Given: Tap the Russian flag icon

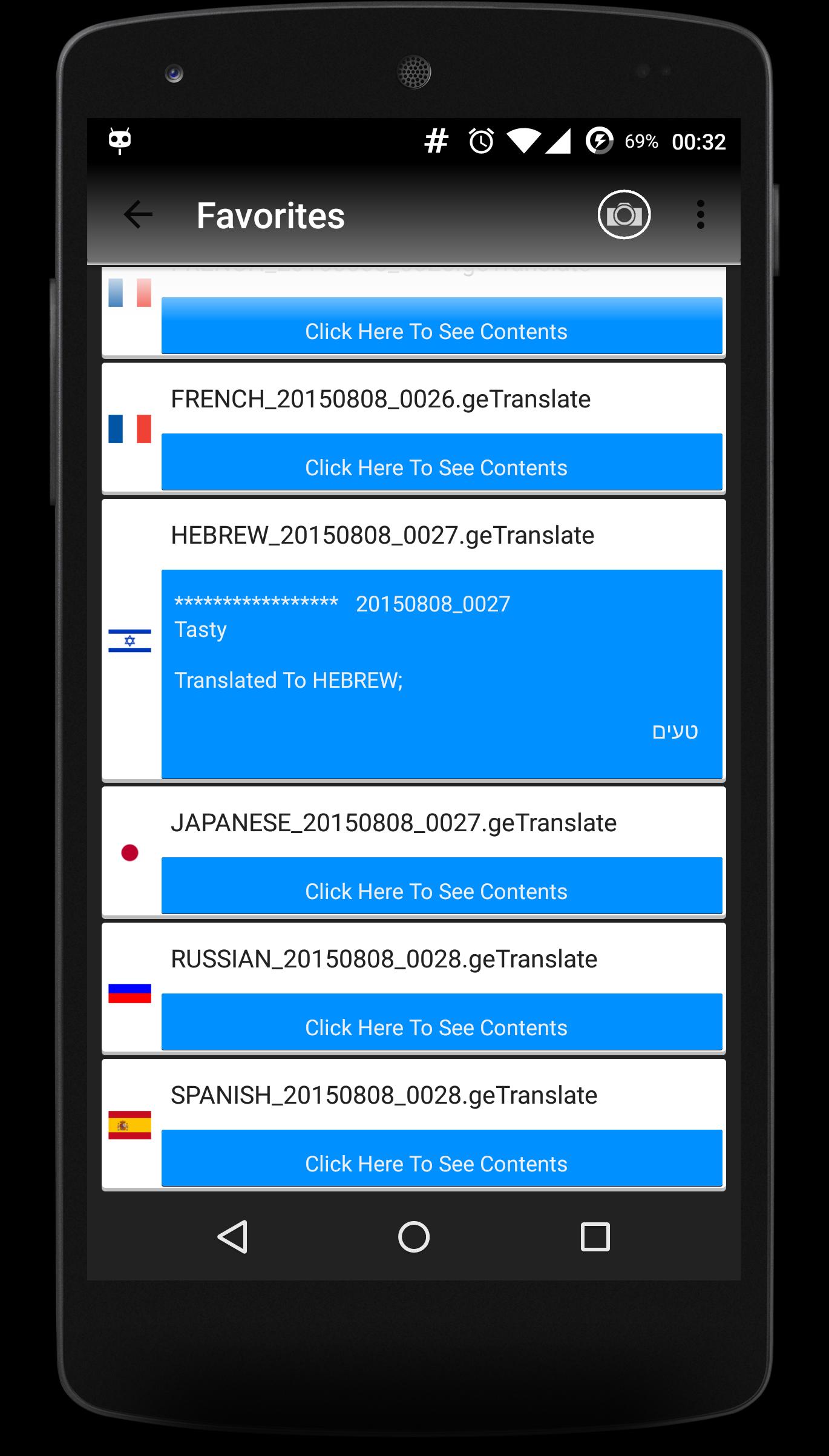Looking at the screenshot, I should click(129, 993).
